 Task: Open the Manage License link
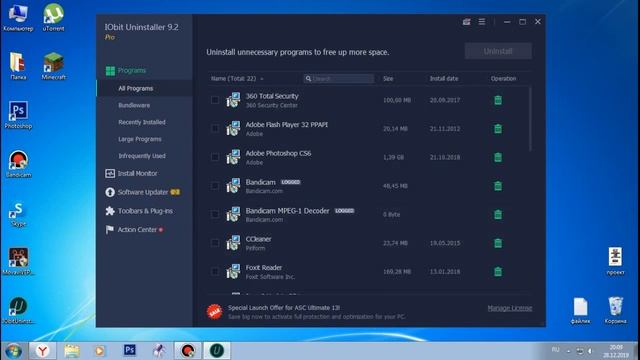click(510, 308)
